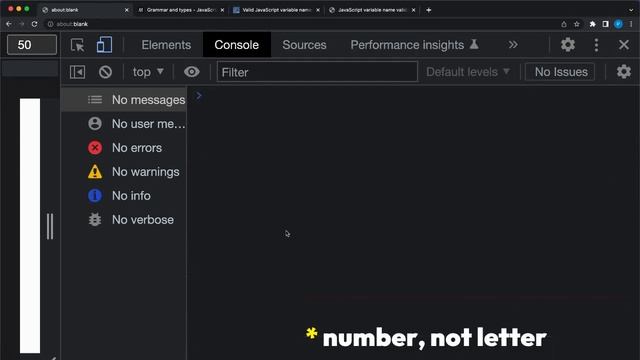Image resolution: width=640 pixels, height=360 pixels.
Task: Switch to Grammar and types browser tab
Action: [181, 10]
